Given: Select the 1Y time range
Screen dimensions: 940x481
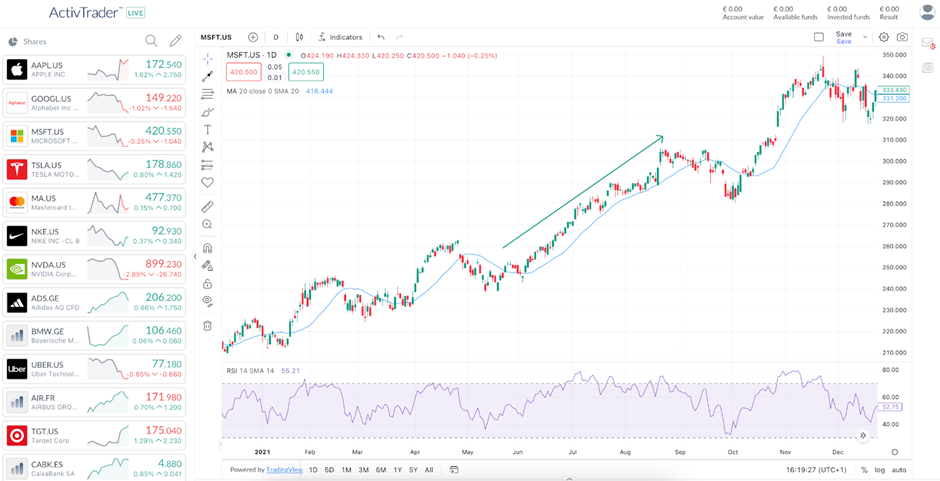Looking at the screenshot, I should [397, 469].
